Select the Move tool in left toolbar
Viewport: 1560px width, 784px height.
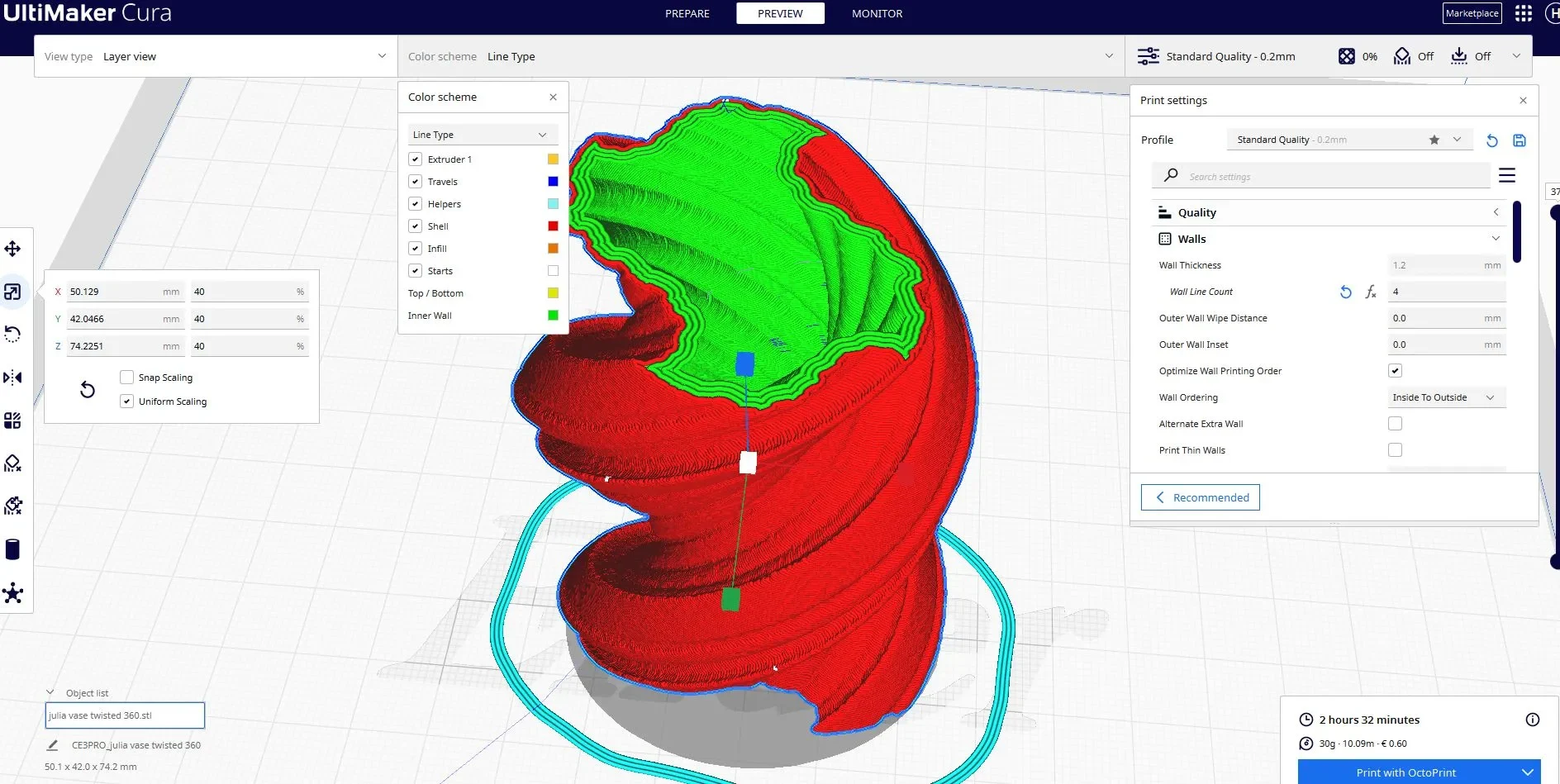(x=12, y=249)
